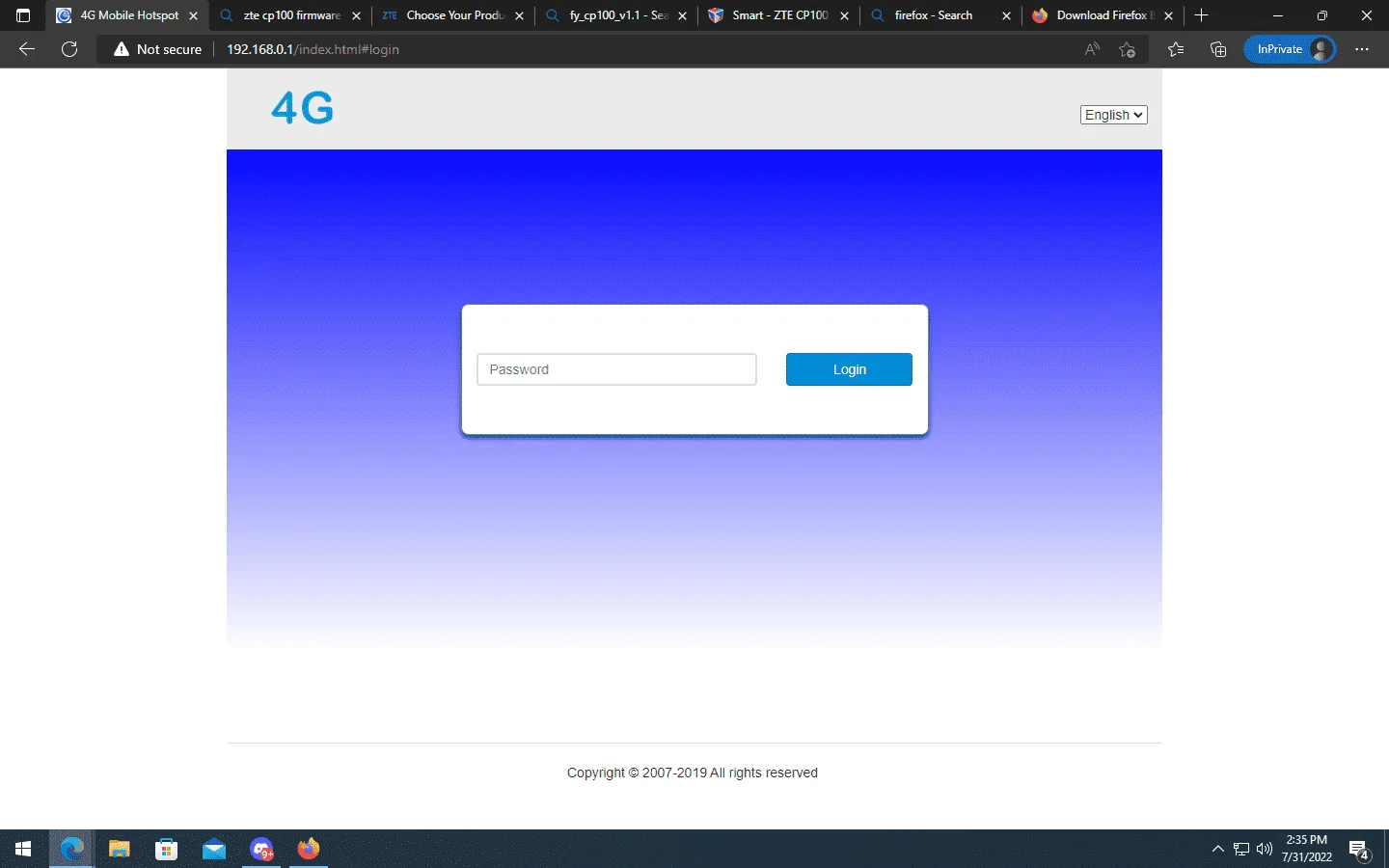Add this page to favorites star icon
This screenshot has width=1389, height=868.
1127,49
